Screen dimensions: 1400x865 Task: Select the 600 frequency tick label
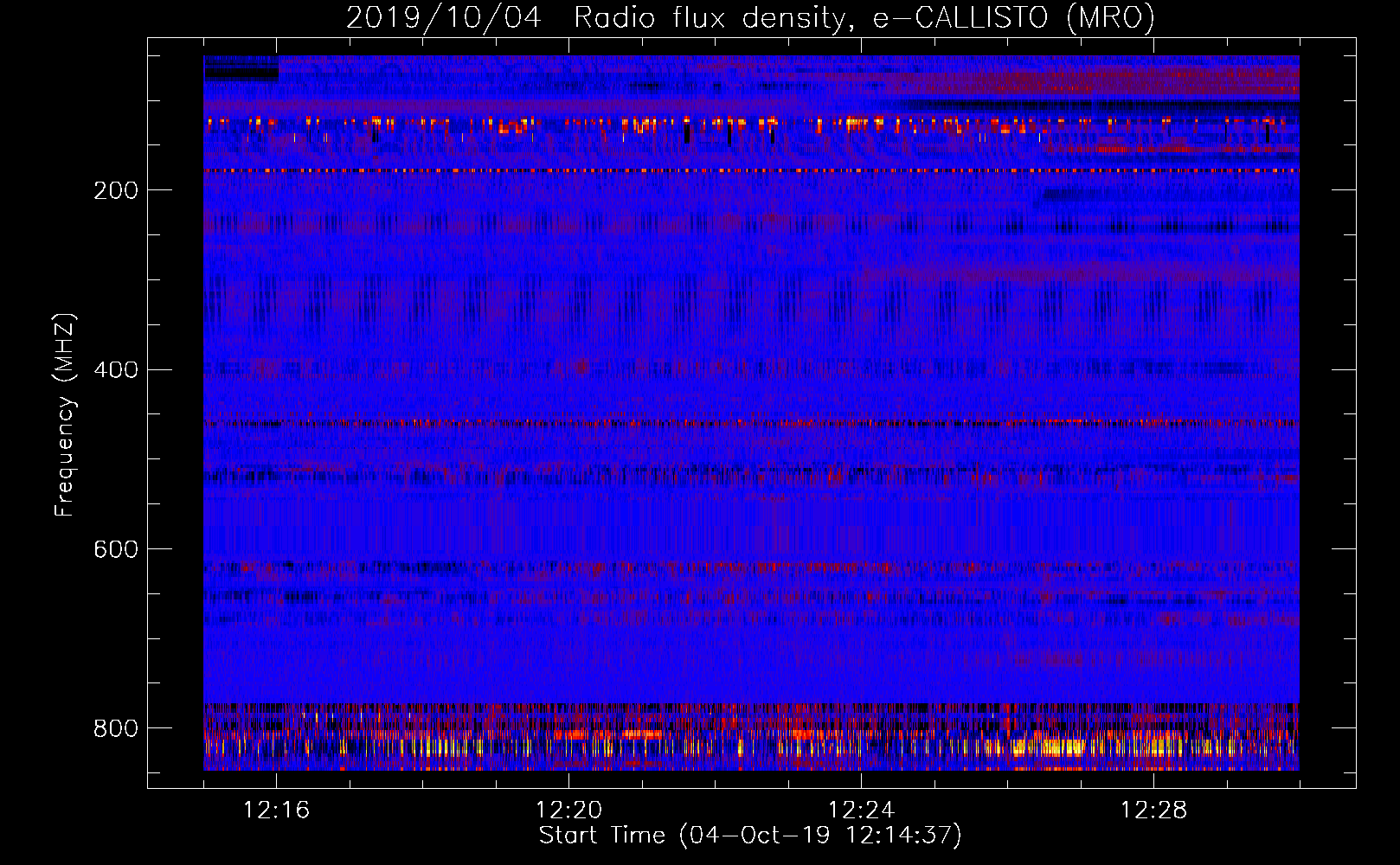(x=116, y=549)
